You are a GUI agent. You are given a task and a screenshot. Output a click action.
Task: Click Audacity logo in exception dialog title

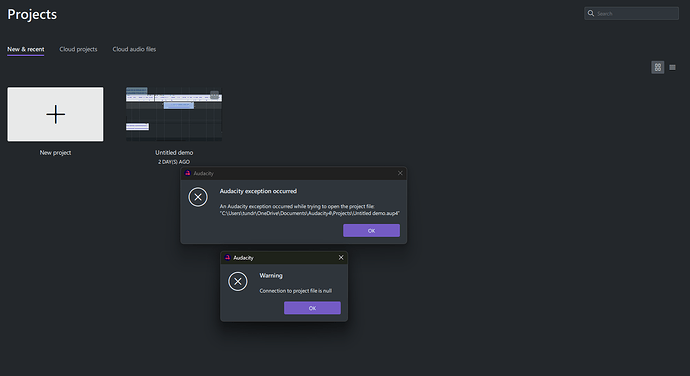[187, 173]
